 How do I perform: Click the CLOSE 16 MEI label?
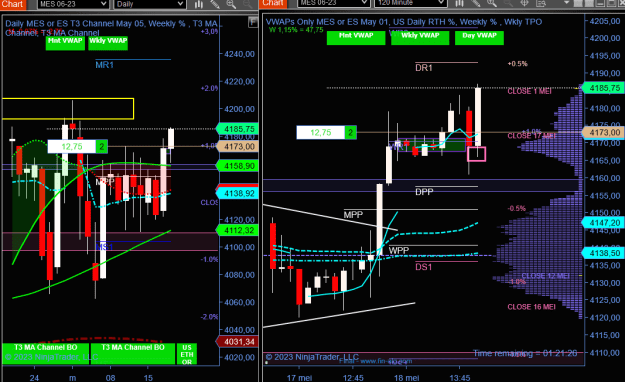click(531, 307)
